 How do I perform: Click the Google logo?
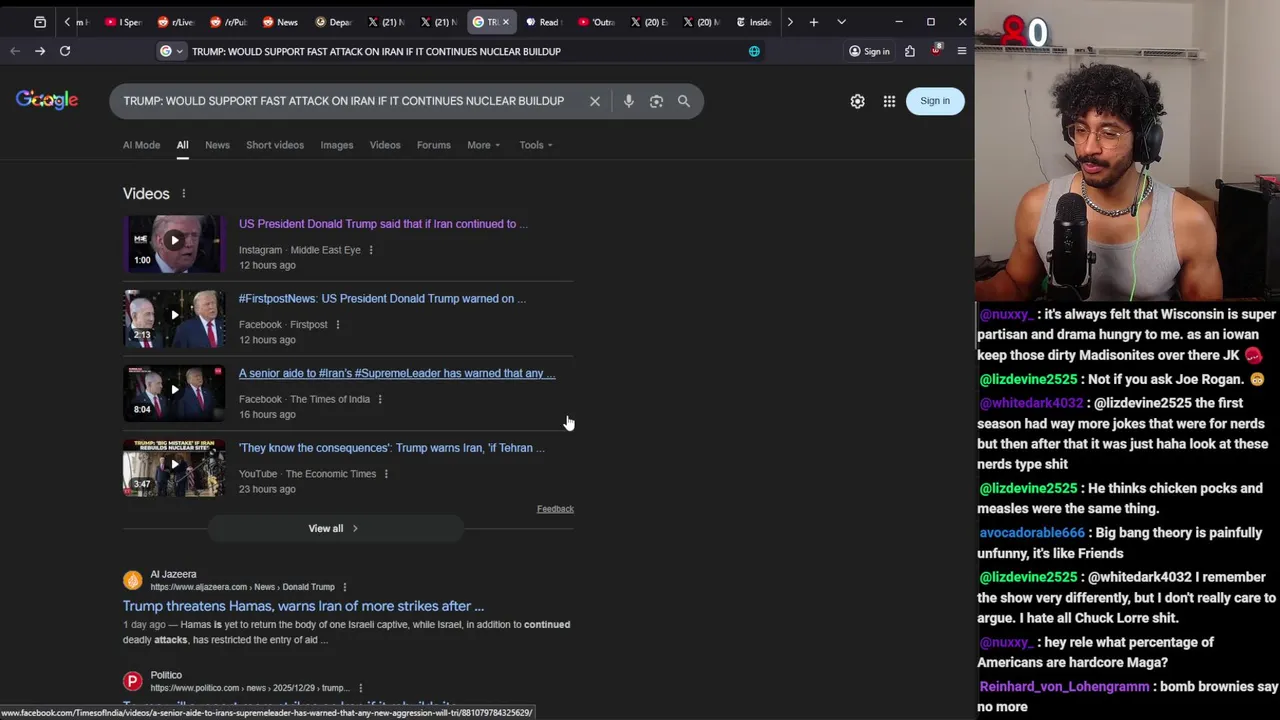coord(47,100)
